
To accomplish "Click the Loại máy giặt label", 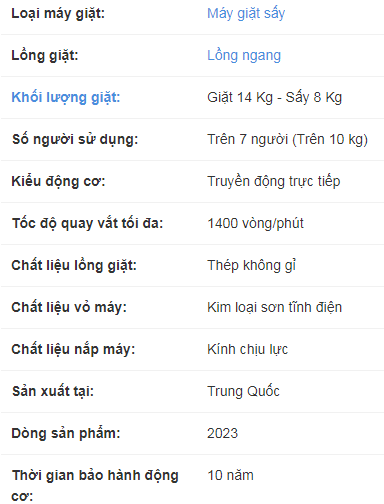I will tap(58, 14).
